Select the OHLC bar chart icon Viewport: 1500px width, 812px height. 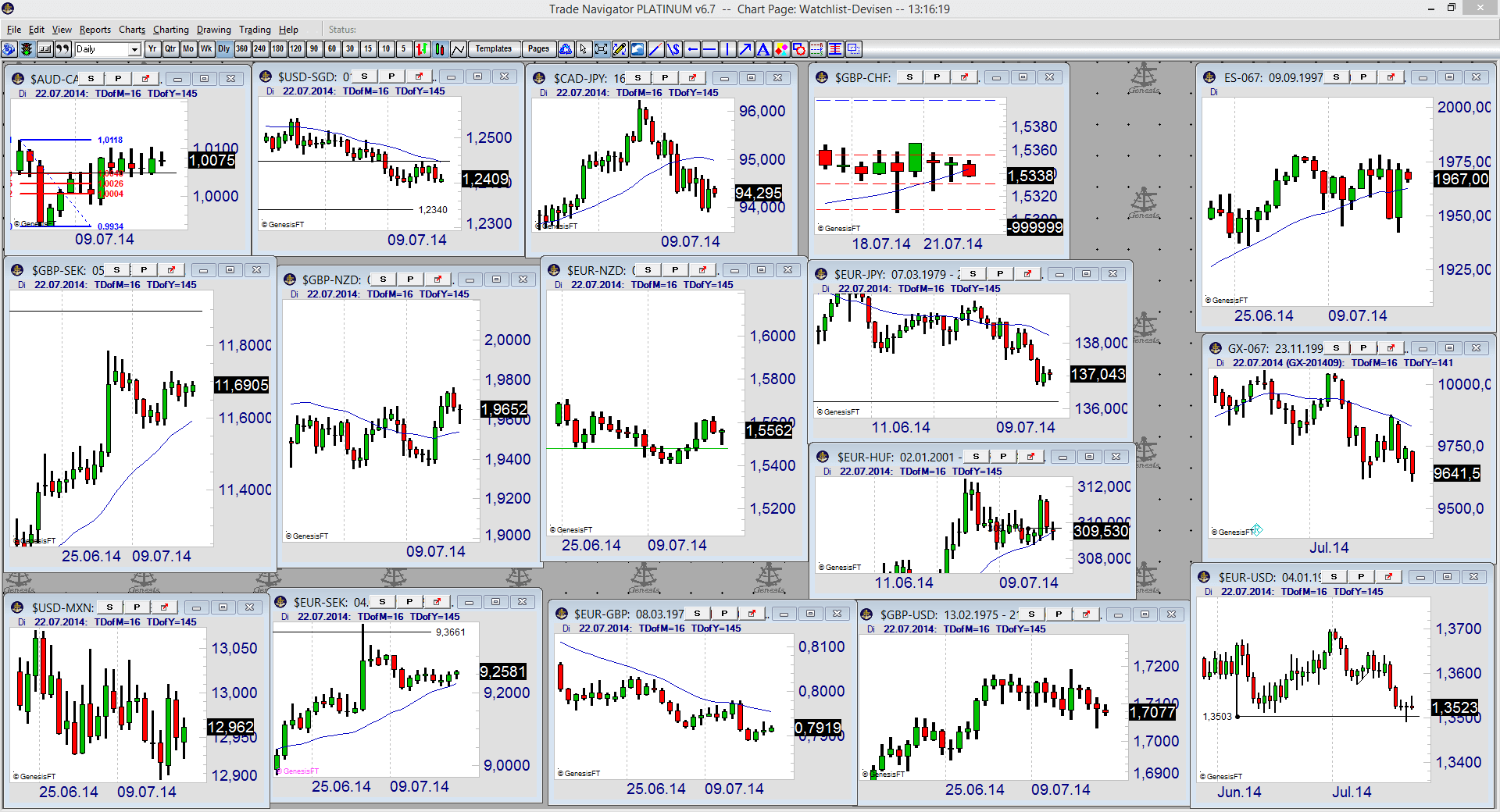tap(422, 49)
